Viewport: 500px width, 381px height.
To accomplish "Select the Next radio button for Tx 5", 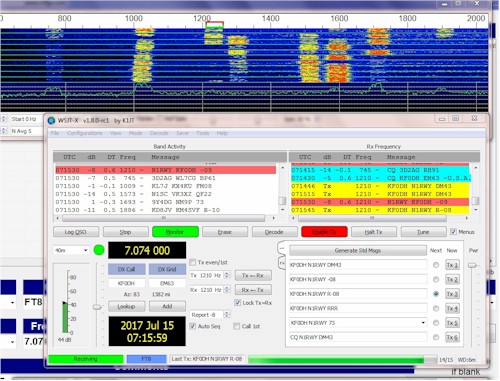I will [436, 323].
